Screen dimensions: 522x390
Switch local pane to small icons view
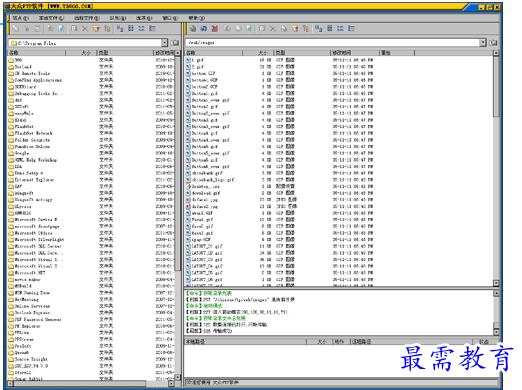[131, 29]
